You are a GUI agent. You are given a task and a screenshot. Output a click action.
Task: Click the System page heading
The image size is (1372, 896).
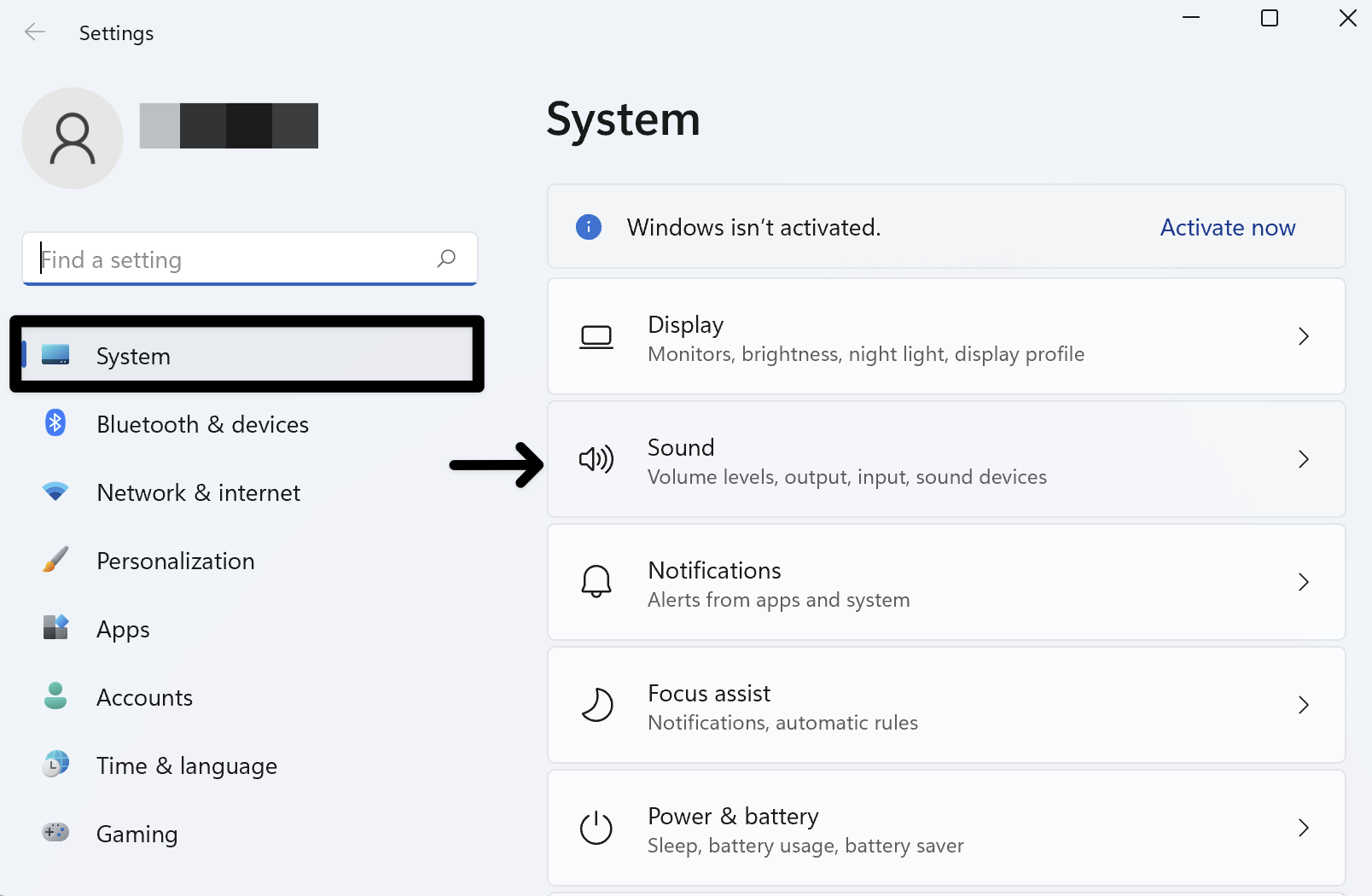(623, 119)
